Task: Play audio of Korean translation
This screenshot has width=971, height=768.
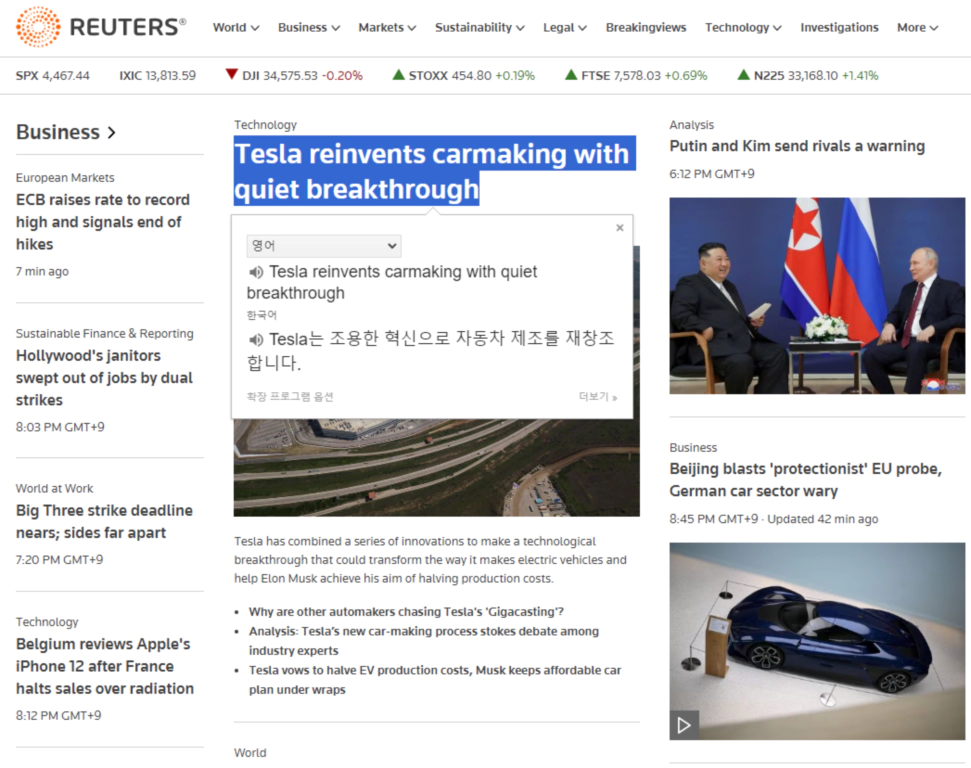Action: tap(256, 339)
